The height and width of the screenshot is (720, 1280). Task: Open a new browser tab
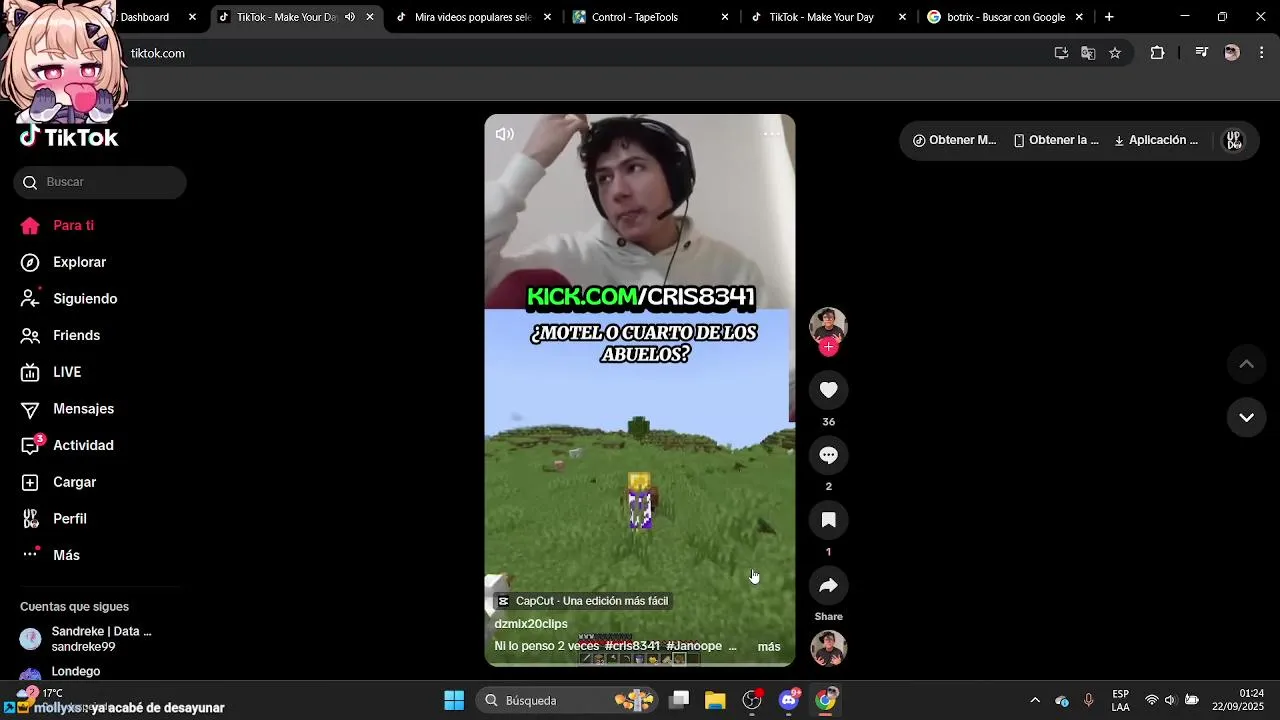click(1109, 17)
